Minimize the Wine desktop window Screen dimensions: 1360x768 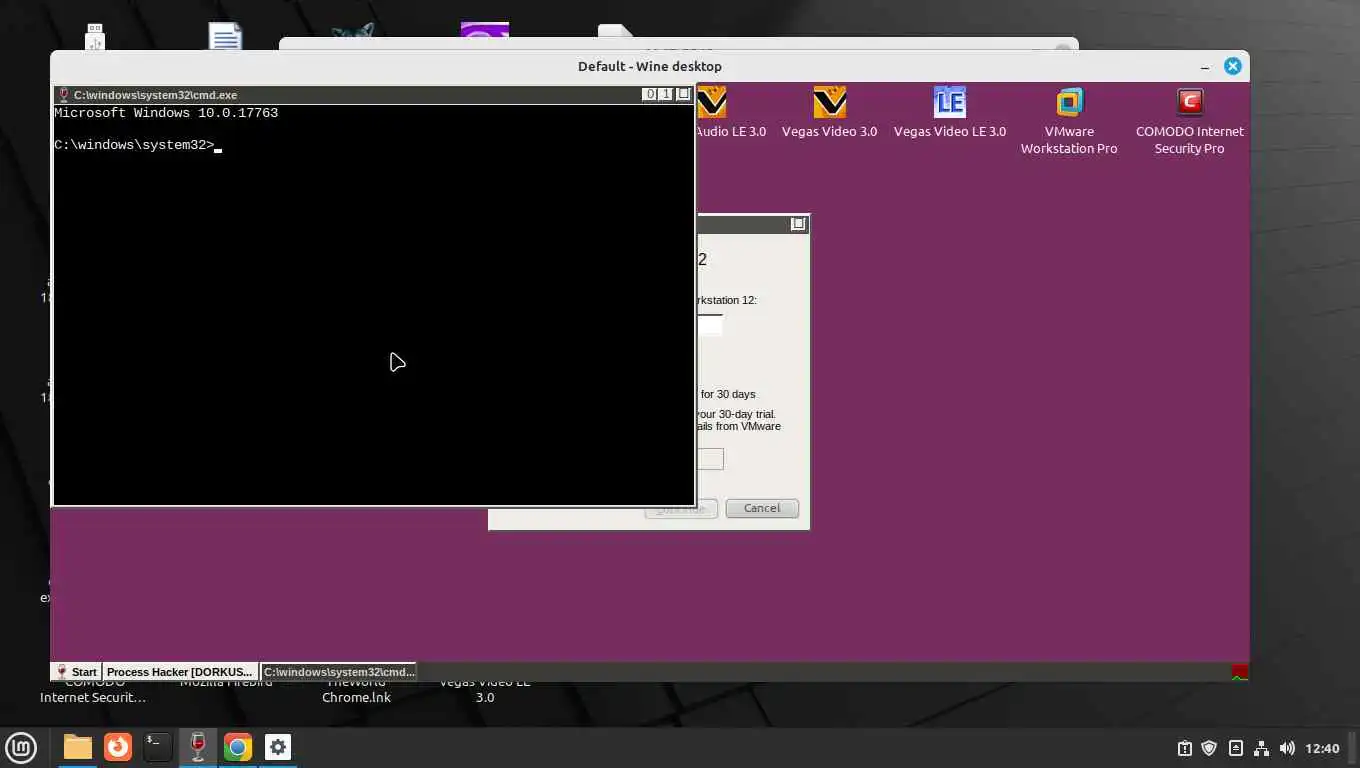coord(1205,66)
